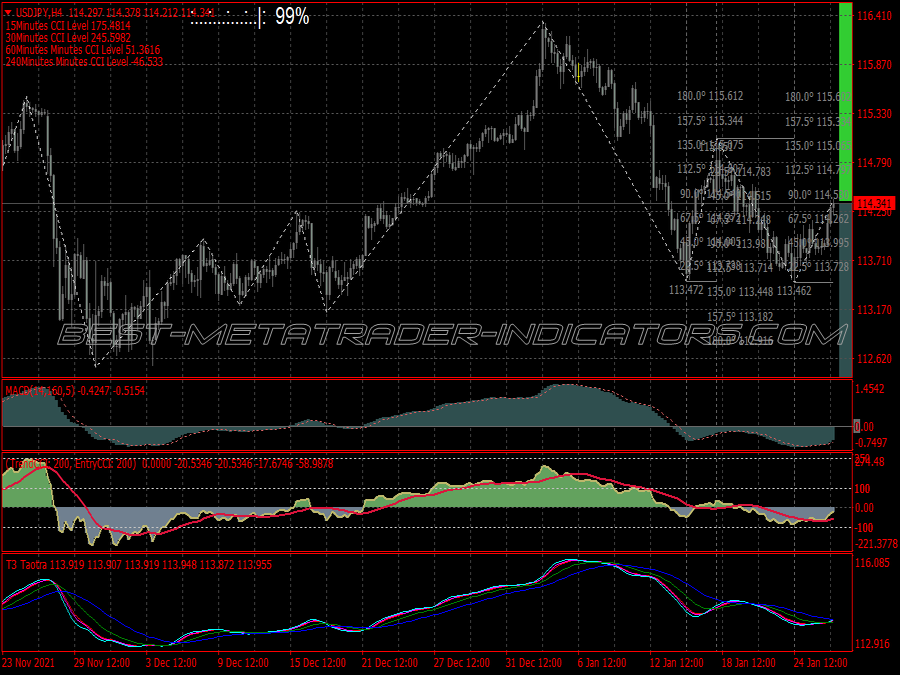
Task: Select the 60Minutes CCI Level 51.3616 label
Action: tap(83, 50)
